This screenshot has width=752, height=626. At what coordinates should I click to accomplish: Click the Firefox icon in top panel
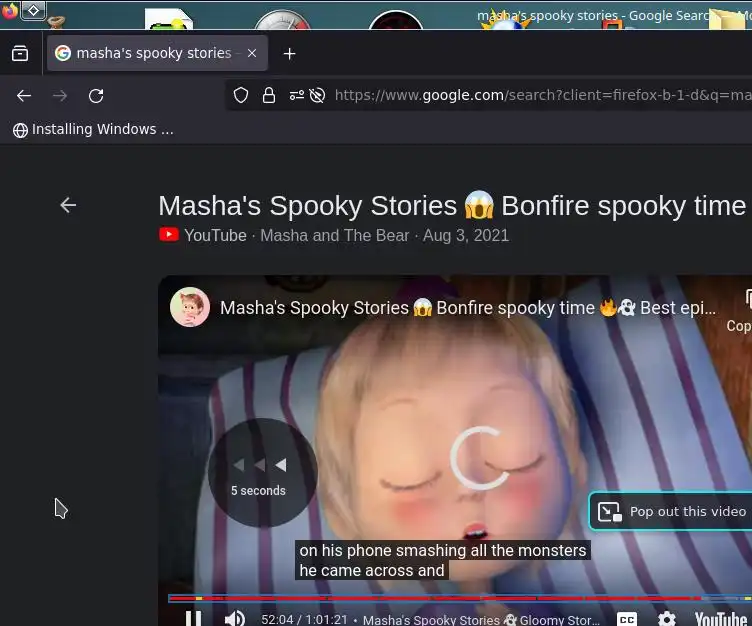click(x=9, y=10)
